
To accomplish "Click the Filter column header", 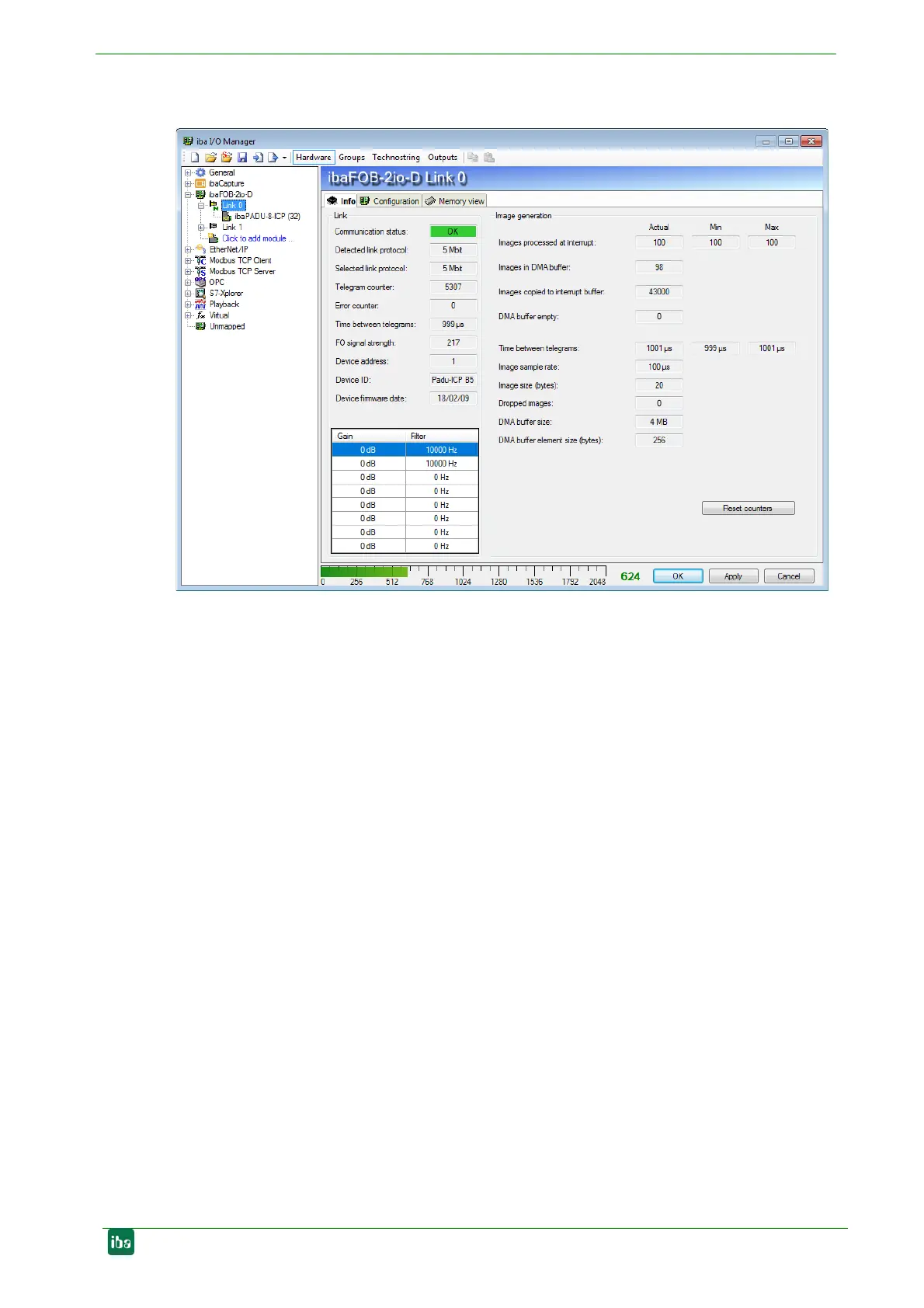I will (441, 436).
